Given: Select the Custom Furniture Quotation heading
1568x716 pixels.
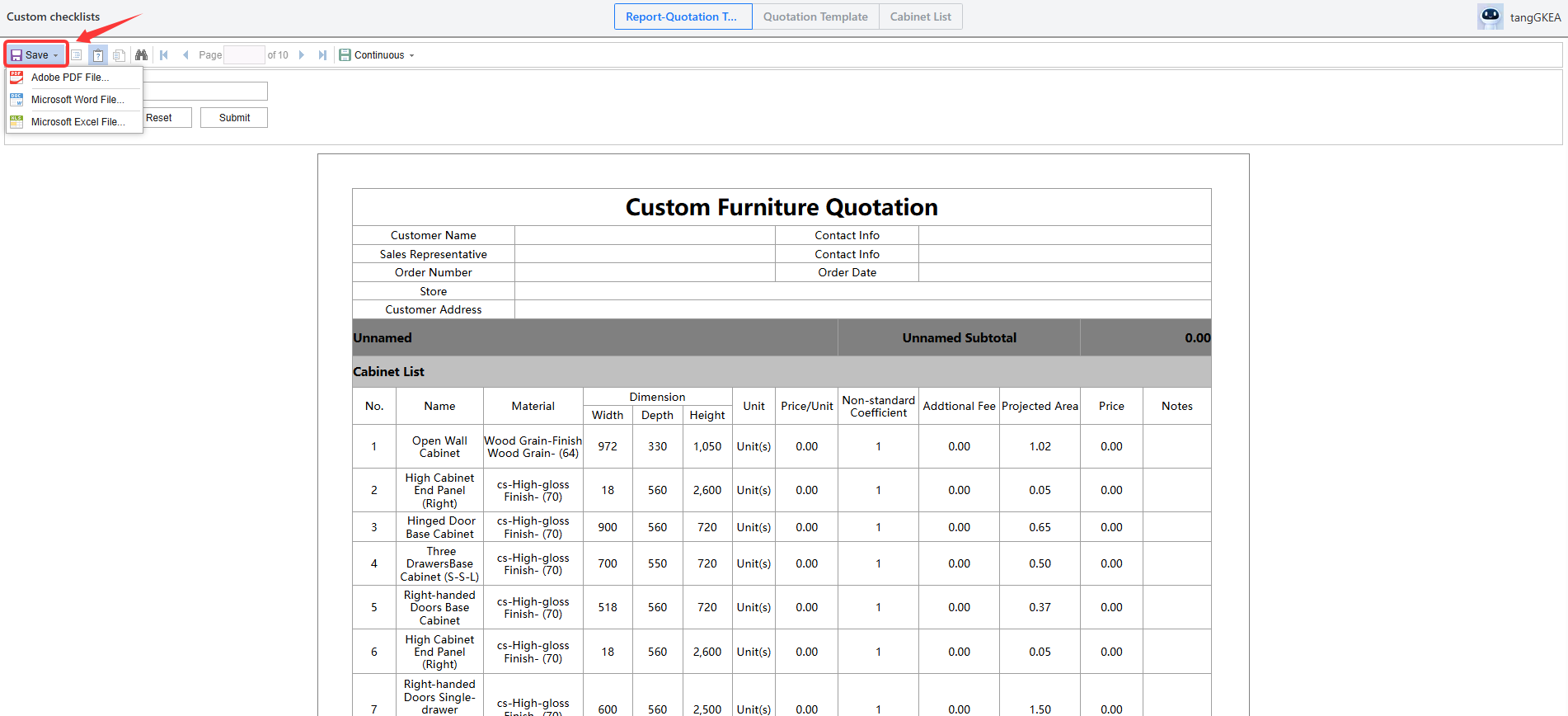Looking at the screenshot, I should tap(782, 207).
